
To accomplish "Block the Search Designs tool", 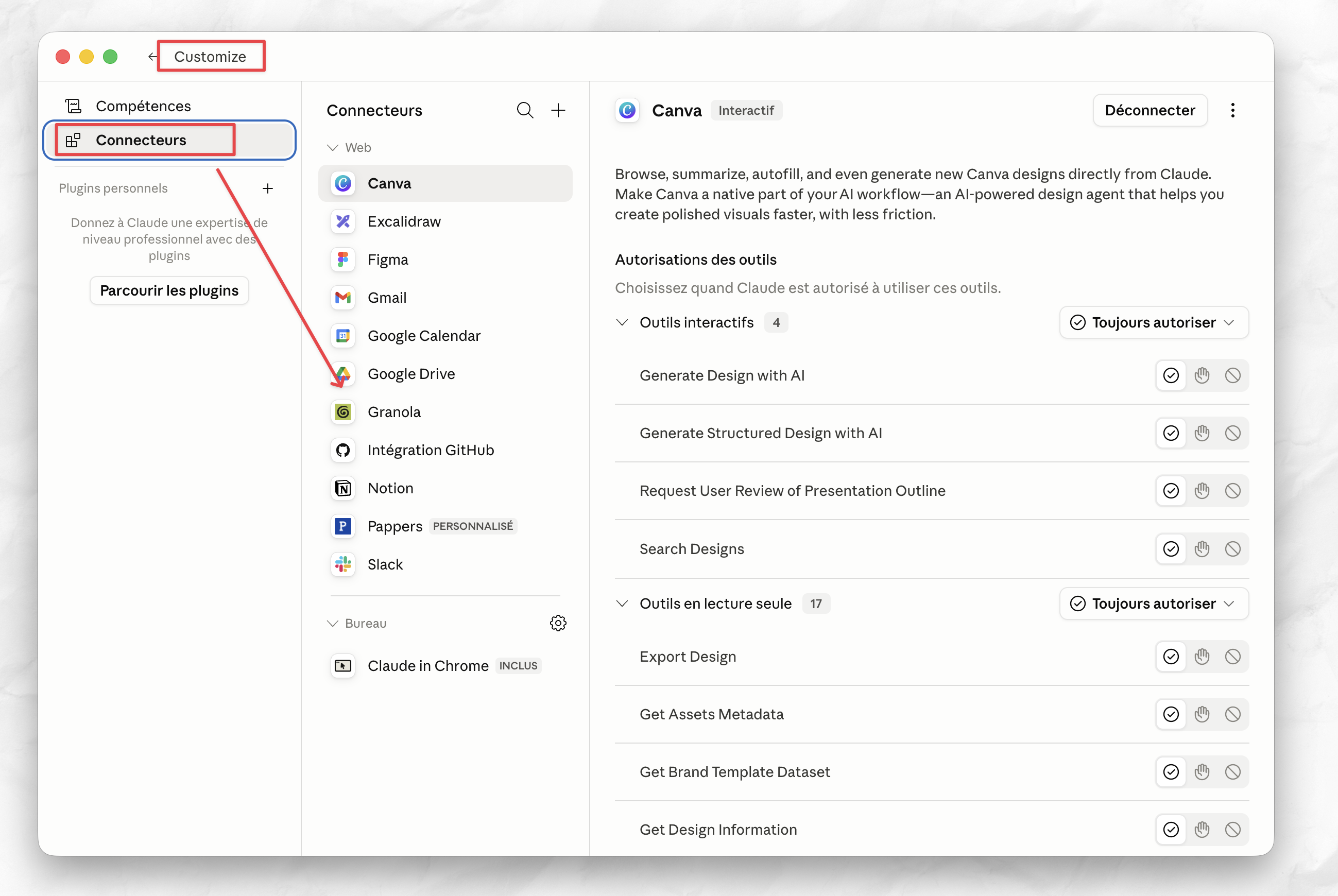I will (1232, 549).
